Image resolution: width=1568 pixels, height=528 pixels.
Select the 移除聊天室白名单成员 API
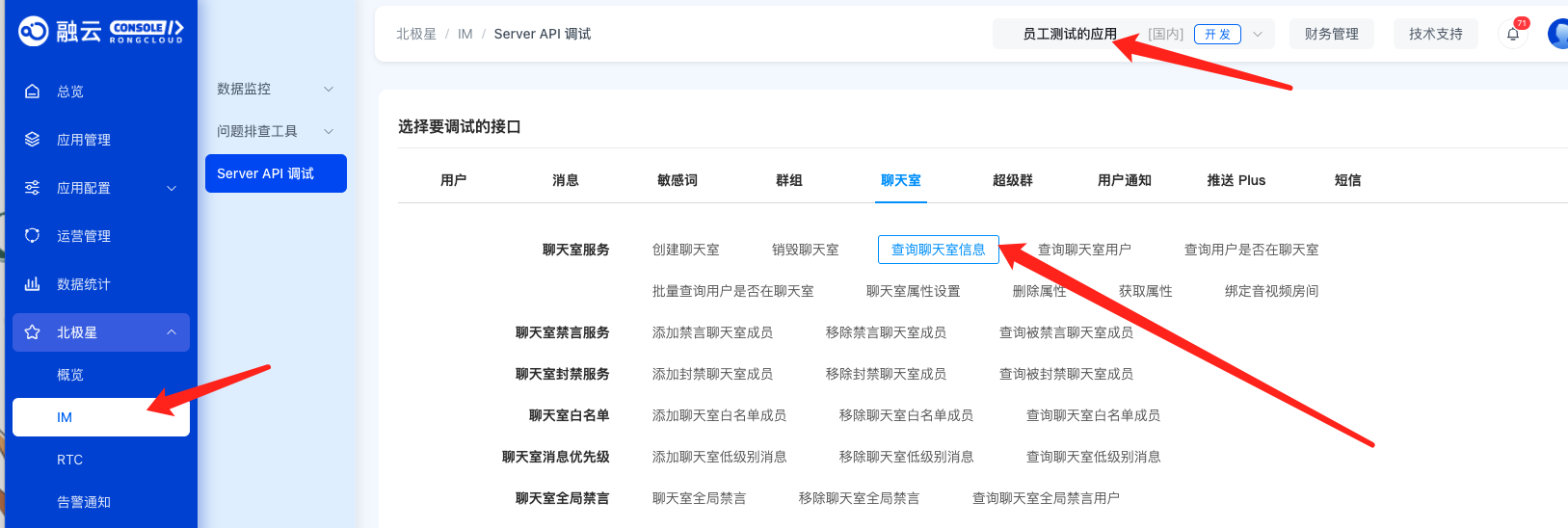pos(907,415)
